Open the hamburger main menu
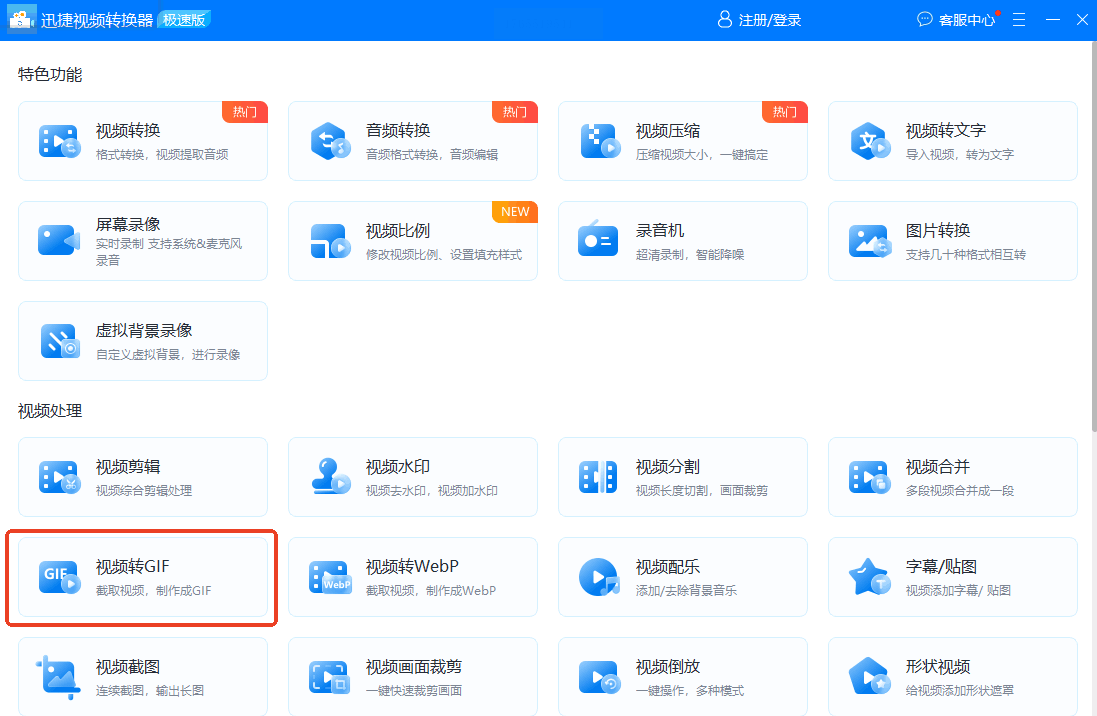1097x716 pixels. [x=1019, y=20]
